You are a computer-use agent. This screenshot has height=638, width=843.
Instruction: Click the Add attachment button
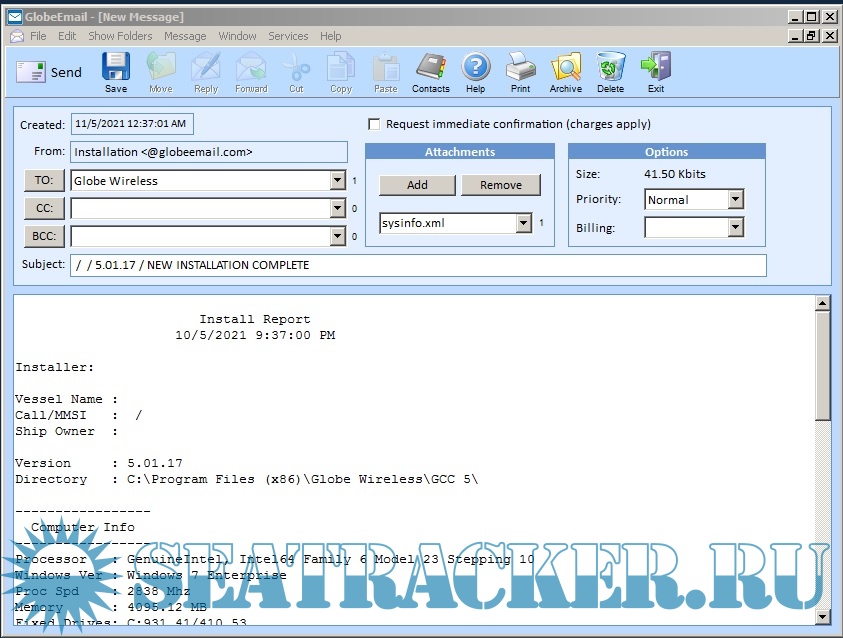(x=417, y=185)
